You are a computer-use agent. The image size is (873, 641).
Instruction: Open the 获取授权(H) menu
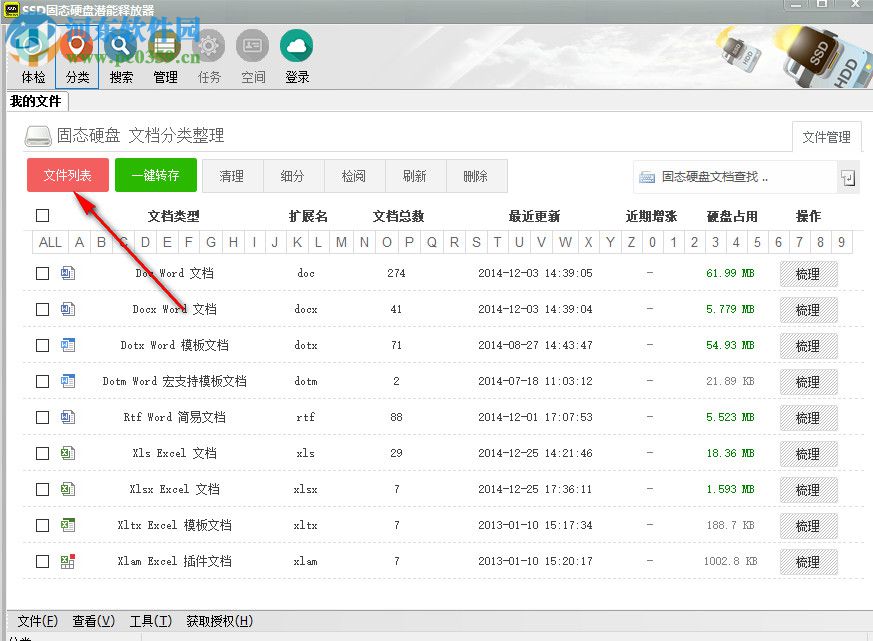point(219,621)
